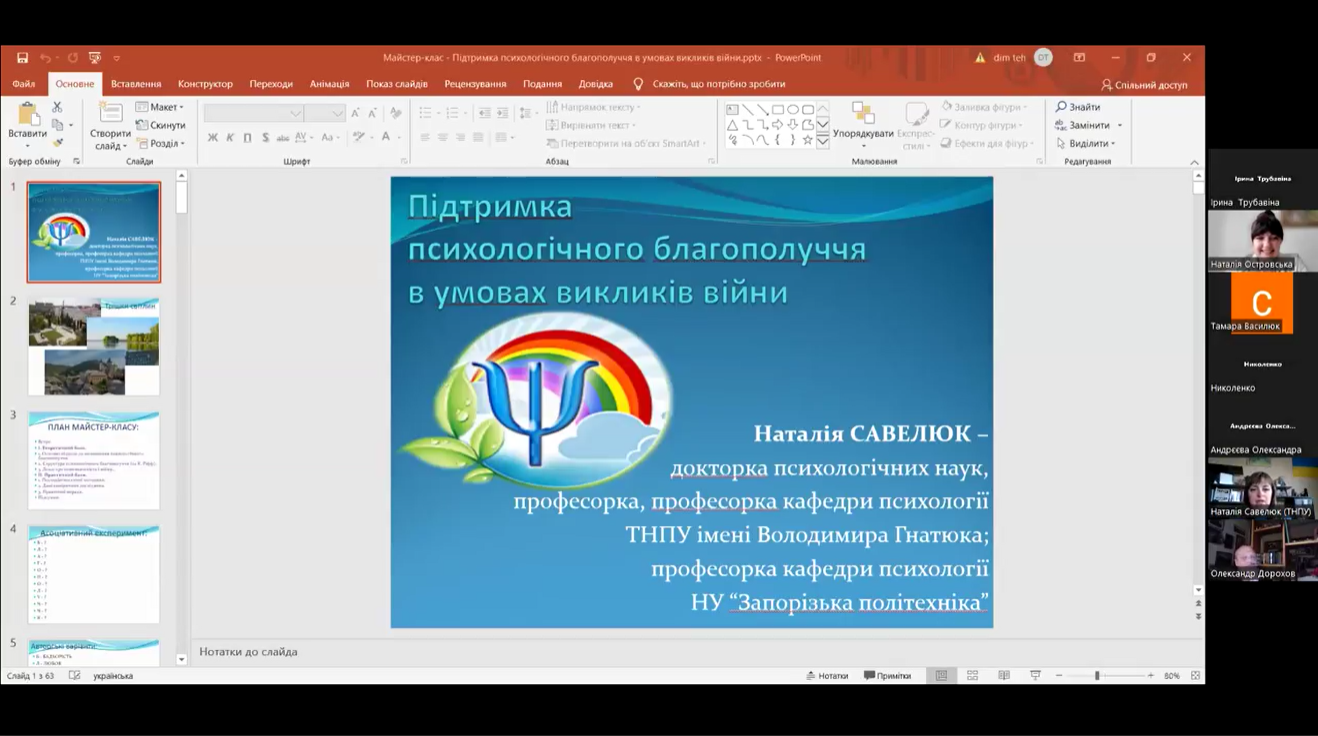Click the Скинути reset button

click(x=160, y=125)
